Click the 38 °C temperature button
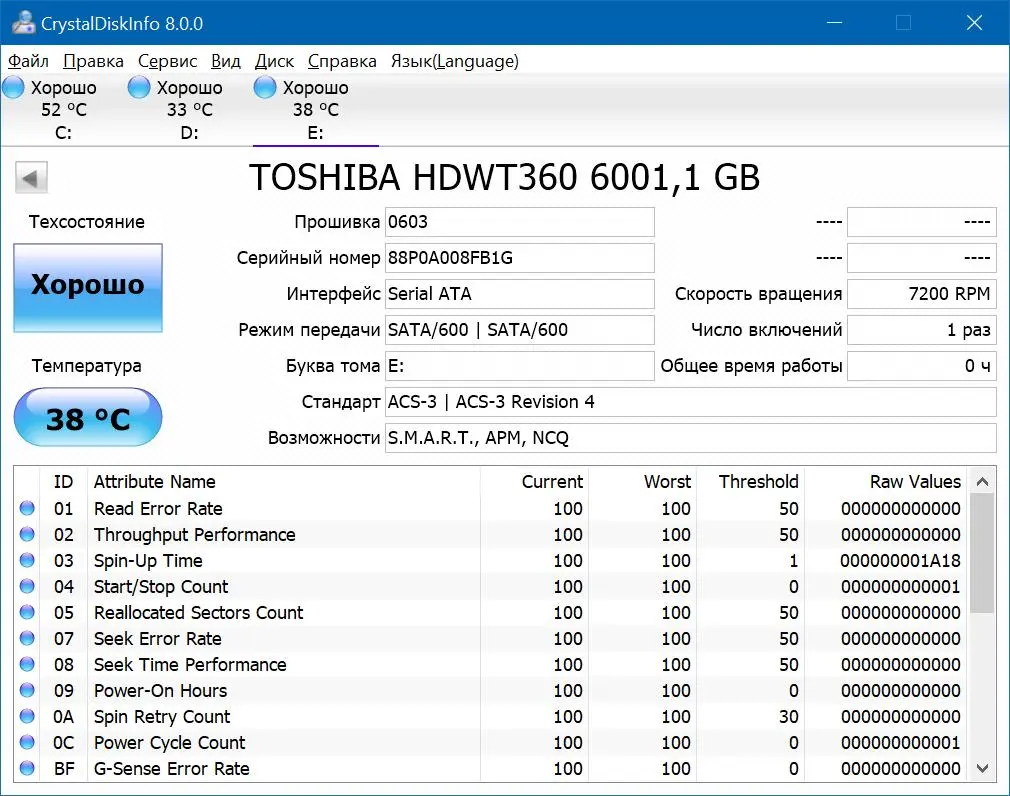This screenshot has height=796, width=1010. click(x=88, y=418)
